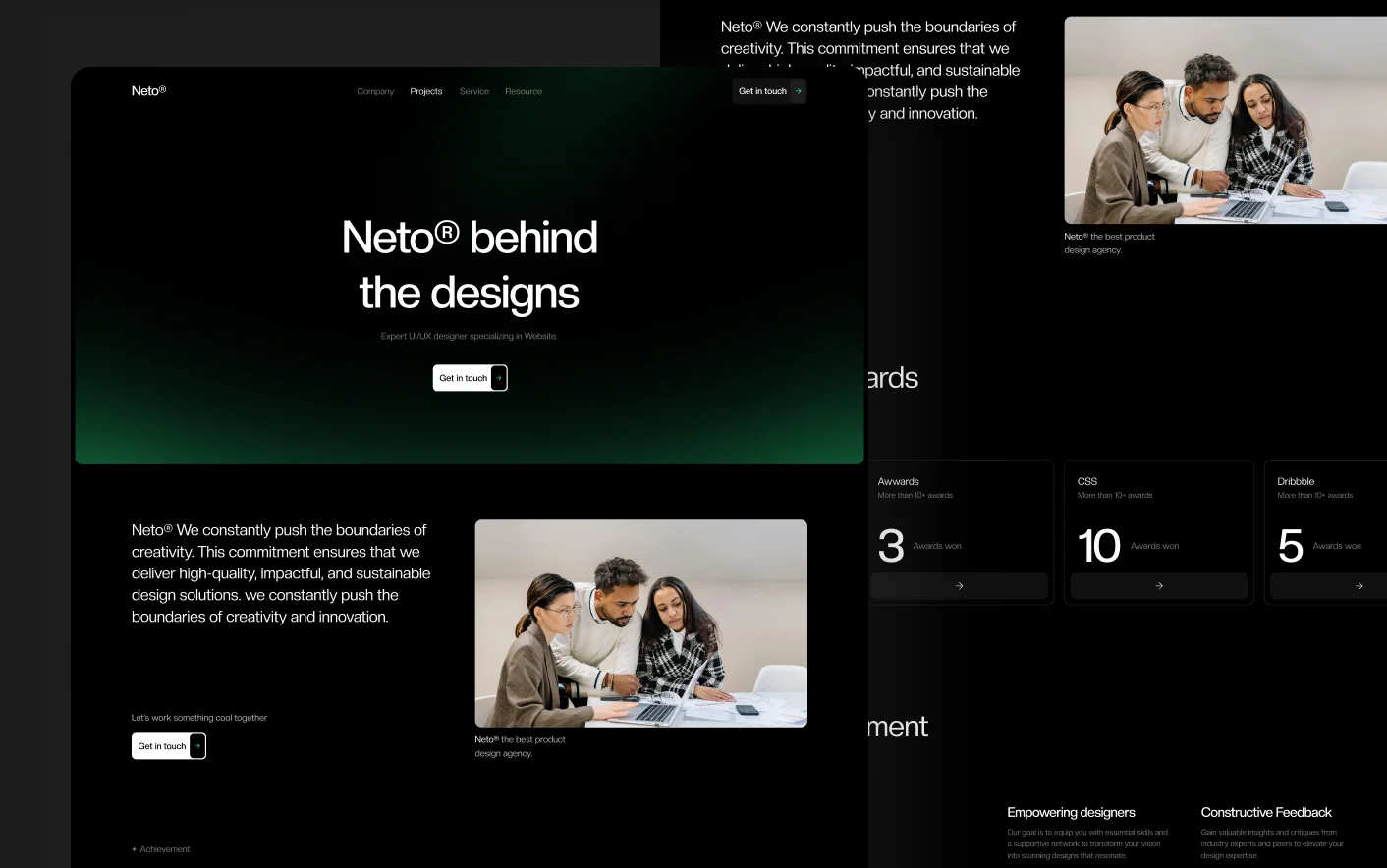The height and width of the screenshot is (868, 1387).
Task: Click the photo caption under the main team image
Action: (x=520, y=746)
